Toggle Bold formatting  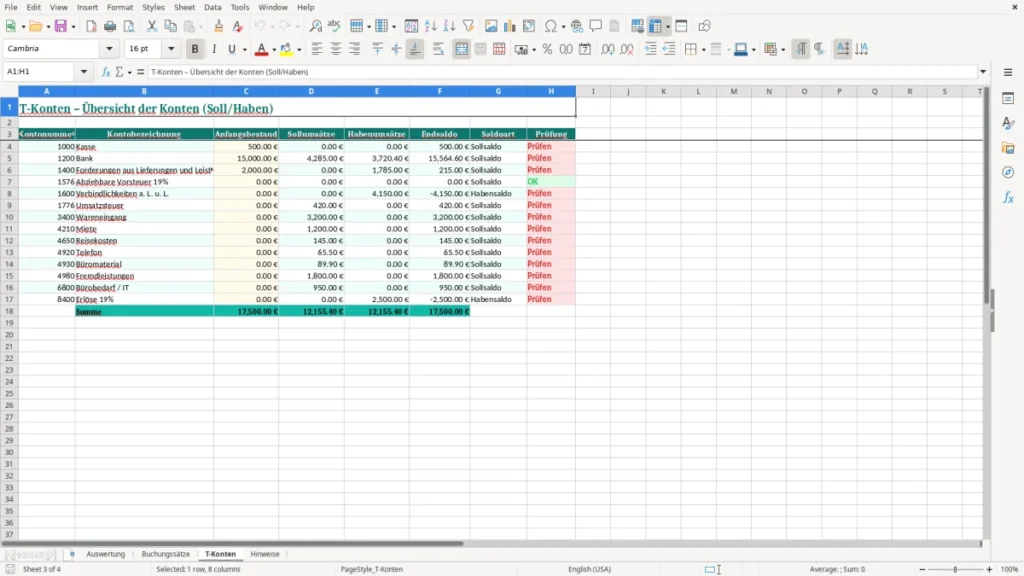[x=195, y=49]
